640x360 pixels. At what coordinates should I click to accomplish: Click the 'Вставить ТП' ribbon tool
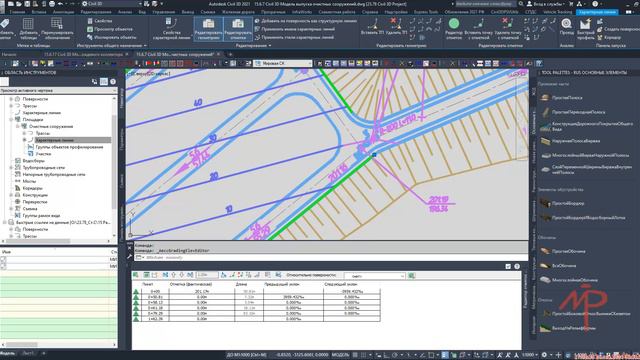[x=373, y=27]
